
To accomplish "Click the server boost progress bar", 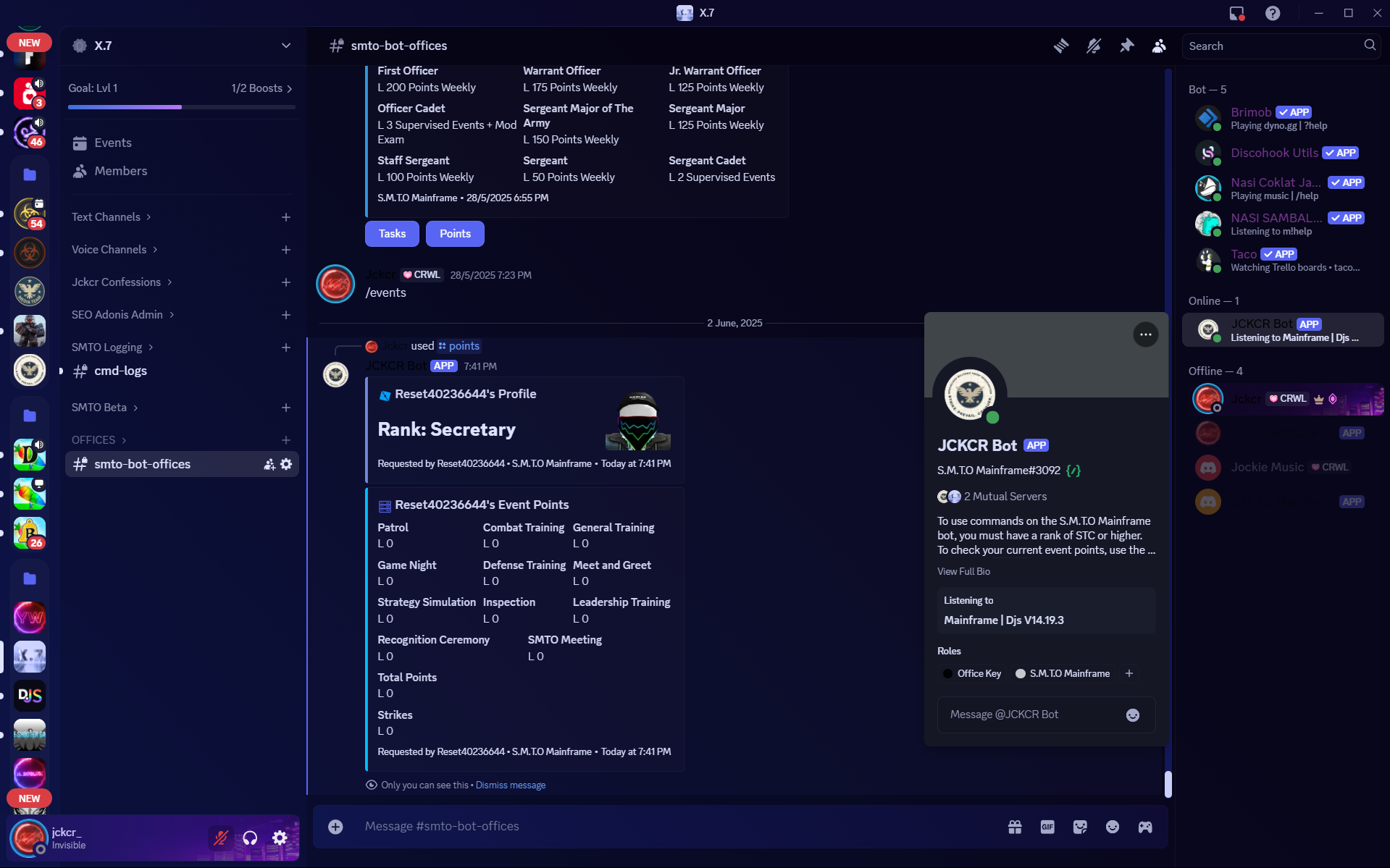I will (181, 106).
